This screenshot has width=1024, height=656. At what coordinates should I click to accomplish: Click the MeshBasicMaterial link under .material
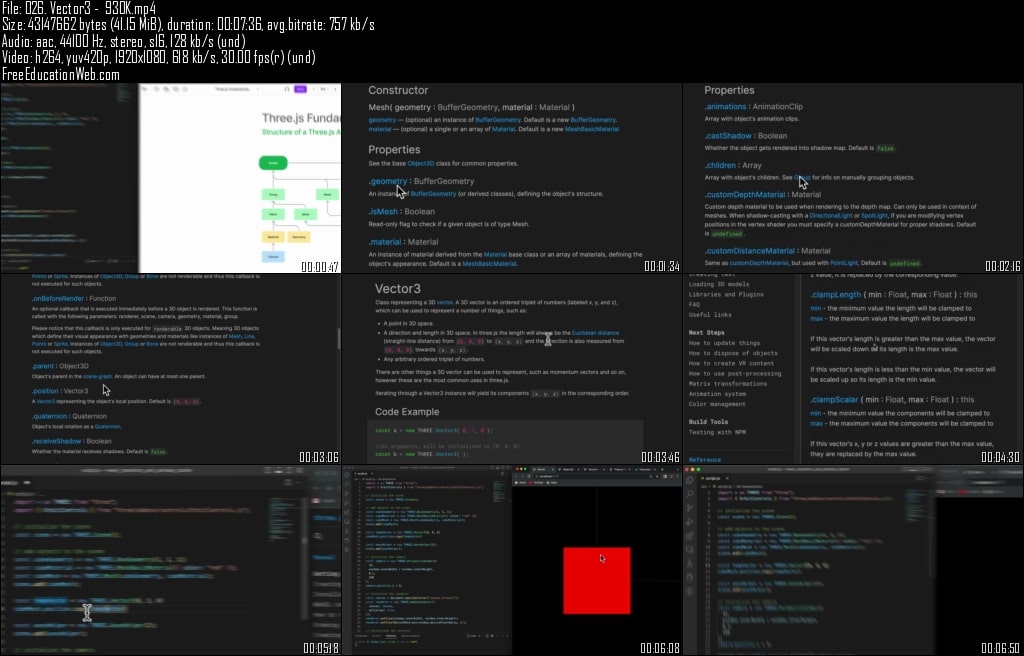tap(489, 264)
